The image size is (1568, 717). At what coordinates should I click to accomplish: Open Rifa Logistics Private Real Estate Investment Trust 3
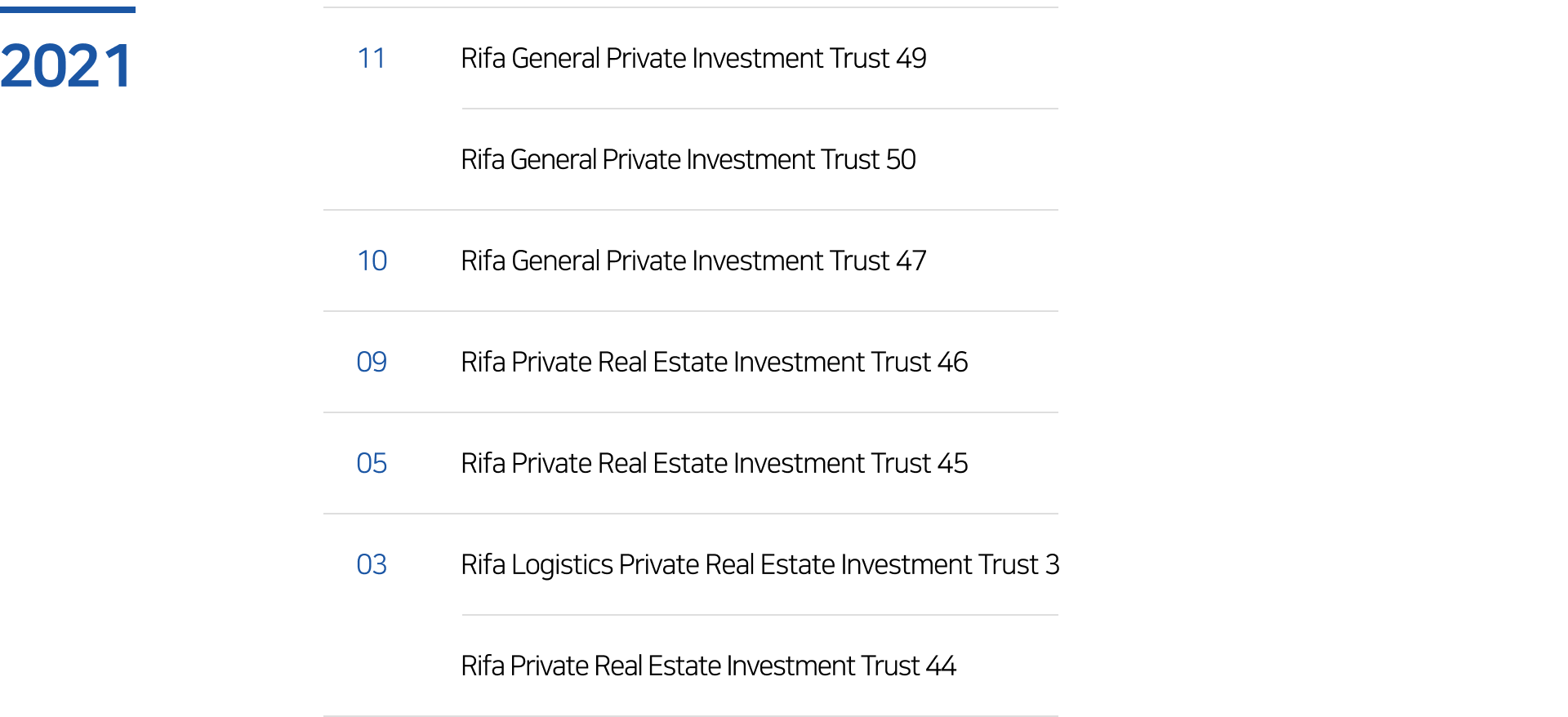(759, 565)
